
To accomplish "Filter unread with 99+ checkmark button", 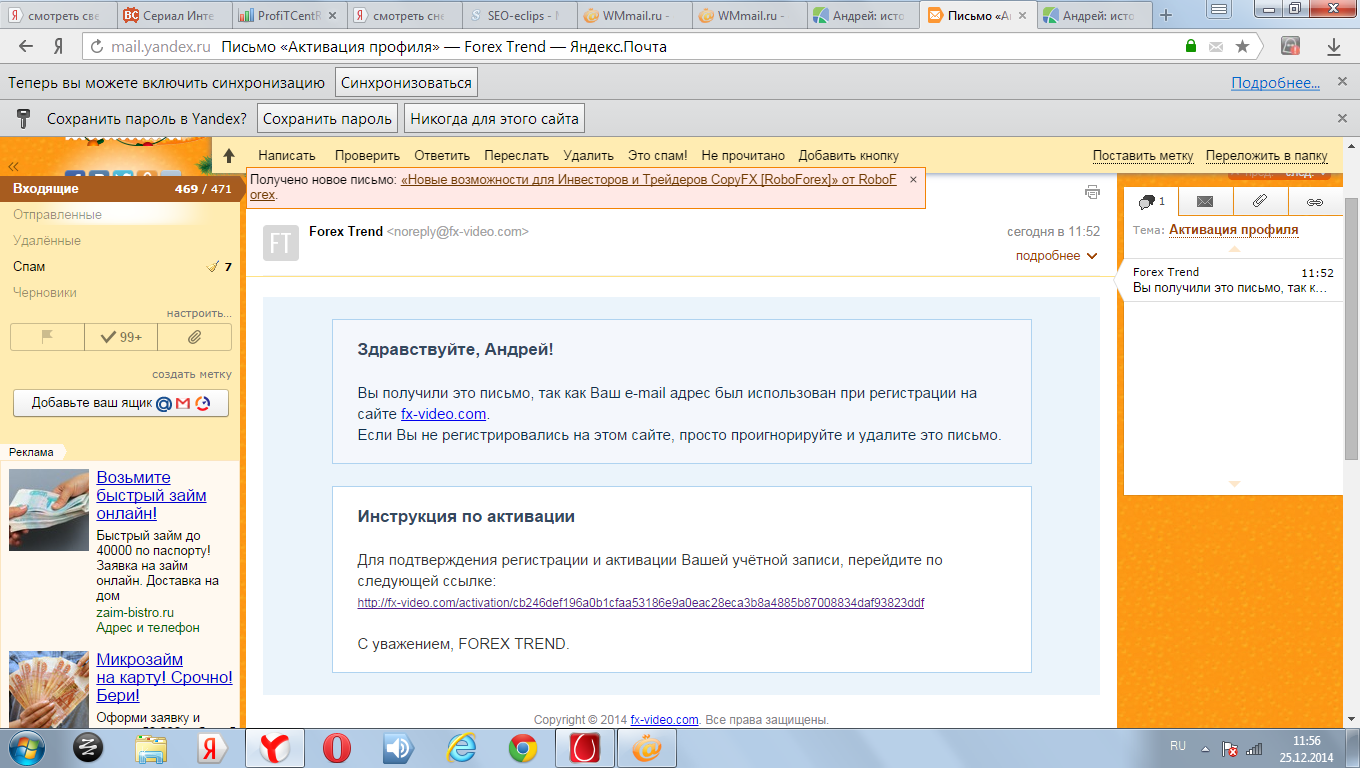I will click(121, 337).
